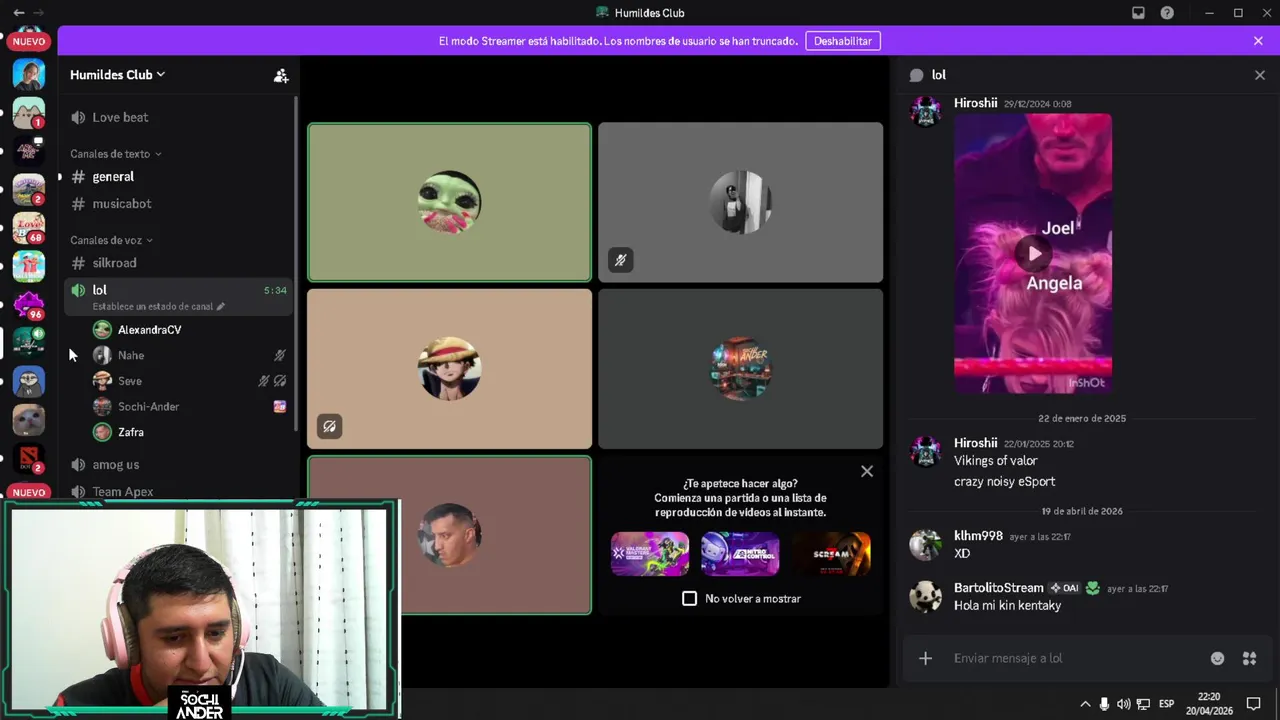Launch the Valorant activity thumbnail

tap(650, 554)
